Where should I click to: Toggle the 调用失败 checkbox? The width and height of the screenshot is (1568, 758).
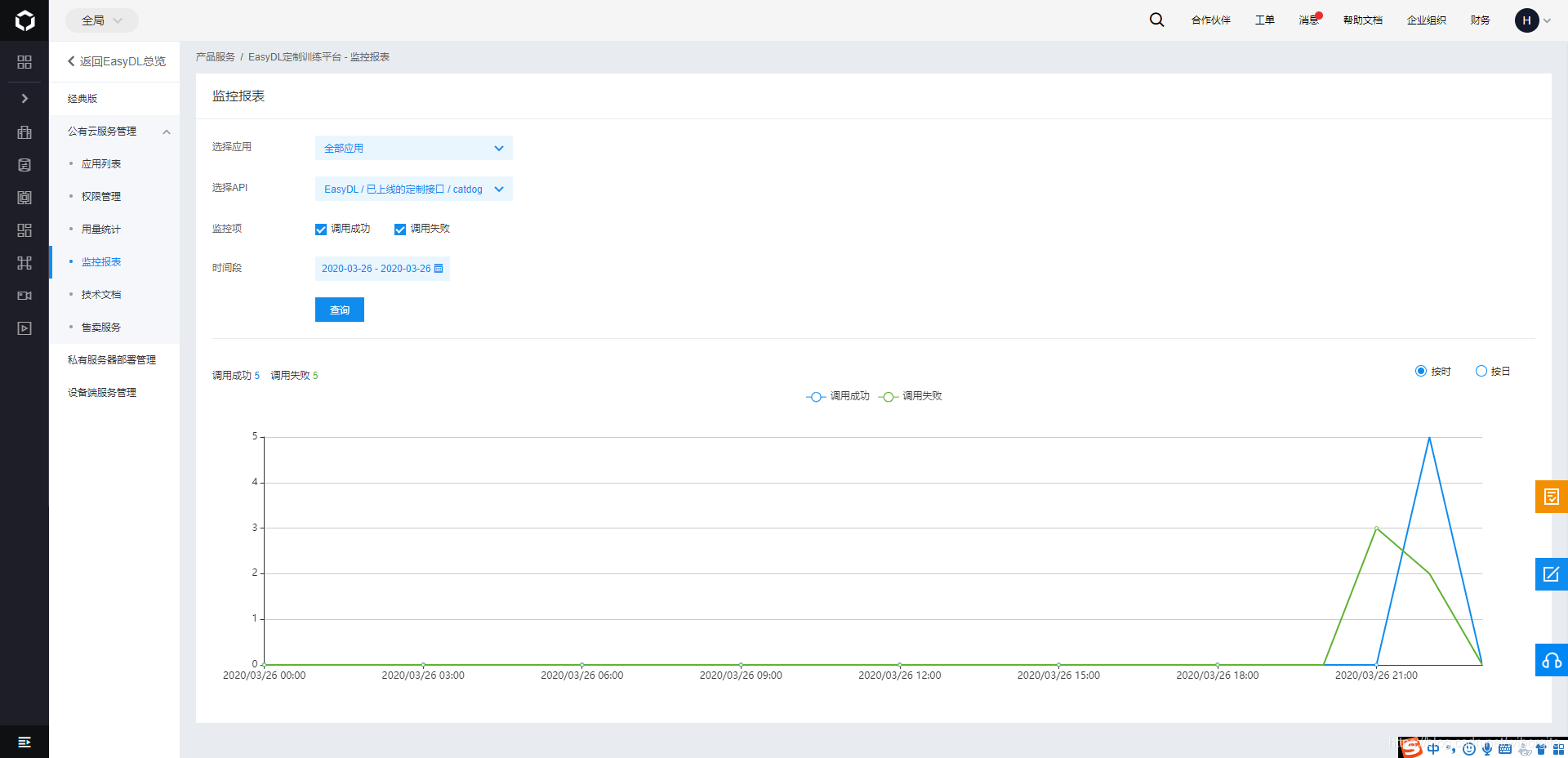tap(400, 230)
